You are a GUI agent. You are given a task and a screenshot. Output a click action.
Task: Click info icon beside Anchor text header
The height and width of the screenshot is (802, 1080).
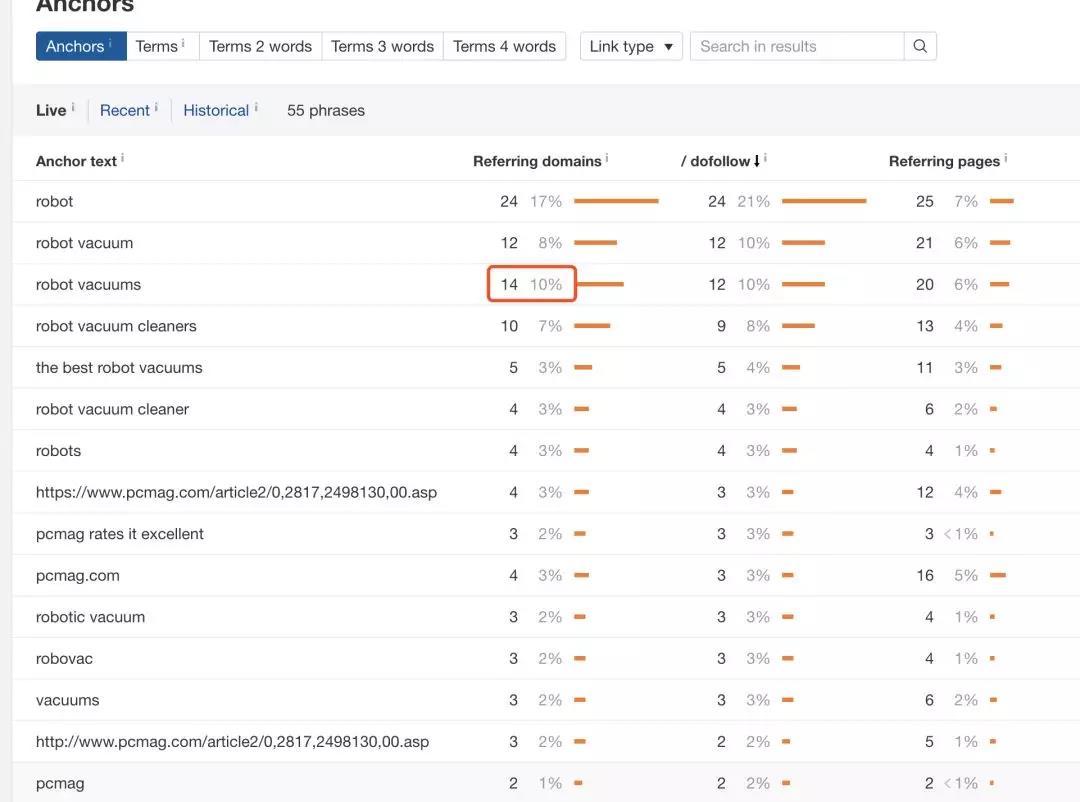[123, 159]
